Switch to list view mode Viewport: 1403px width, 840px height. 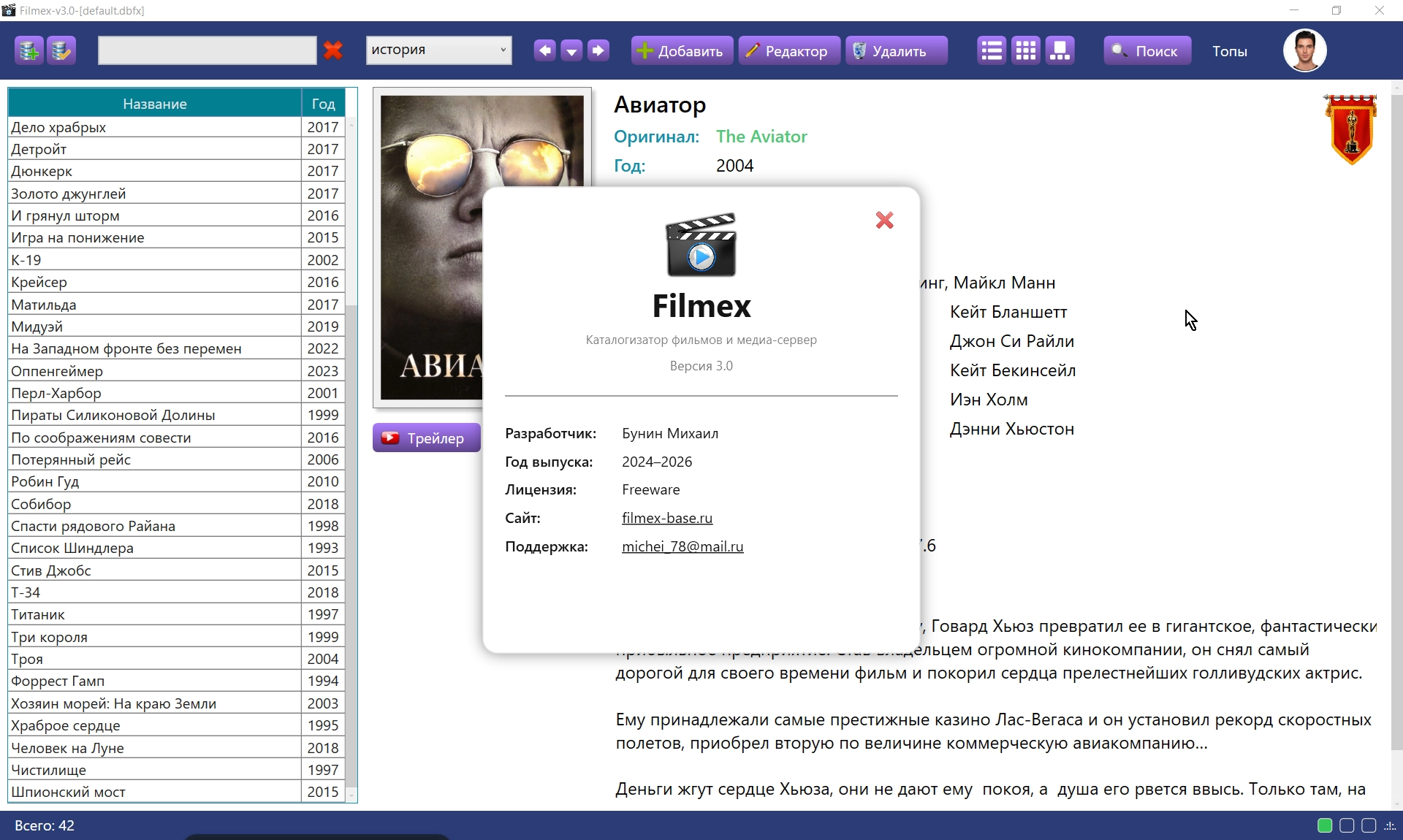[992, 50]
